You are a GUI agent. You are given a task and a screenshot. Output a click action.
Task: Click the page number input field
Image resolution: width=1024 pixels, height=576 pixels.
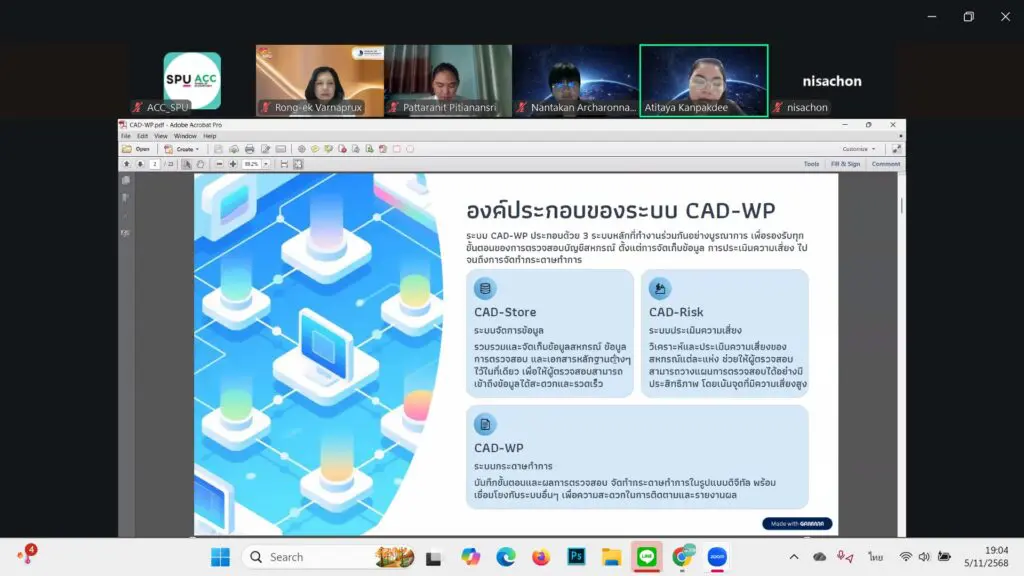click(x=155, y=164)
